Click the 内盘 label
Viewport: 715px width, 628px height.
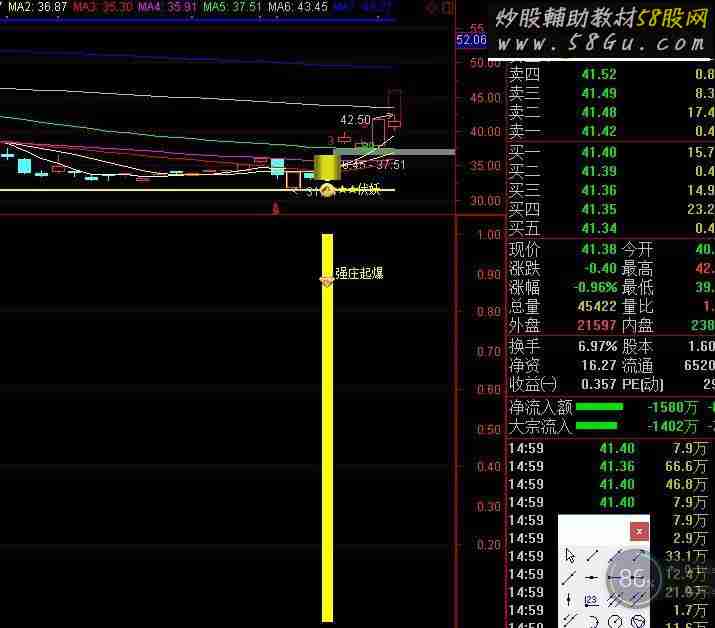(637, 325)
